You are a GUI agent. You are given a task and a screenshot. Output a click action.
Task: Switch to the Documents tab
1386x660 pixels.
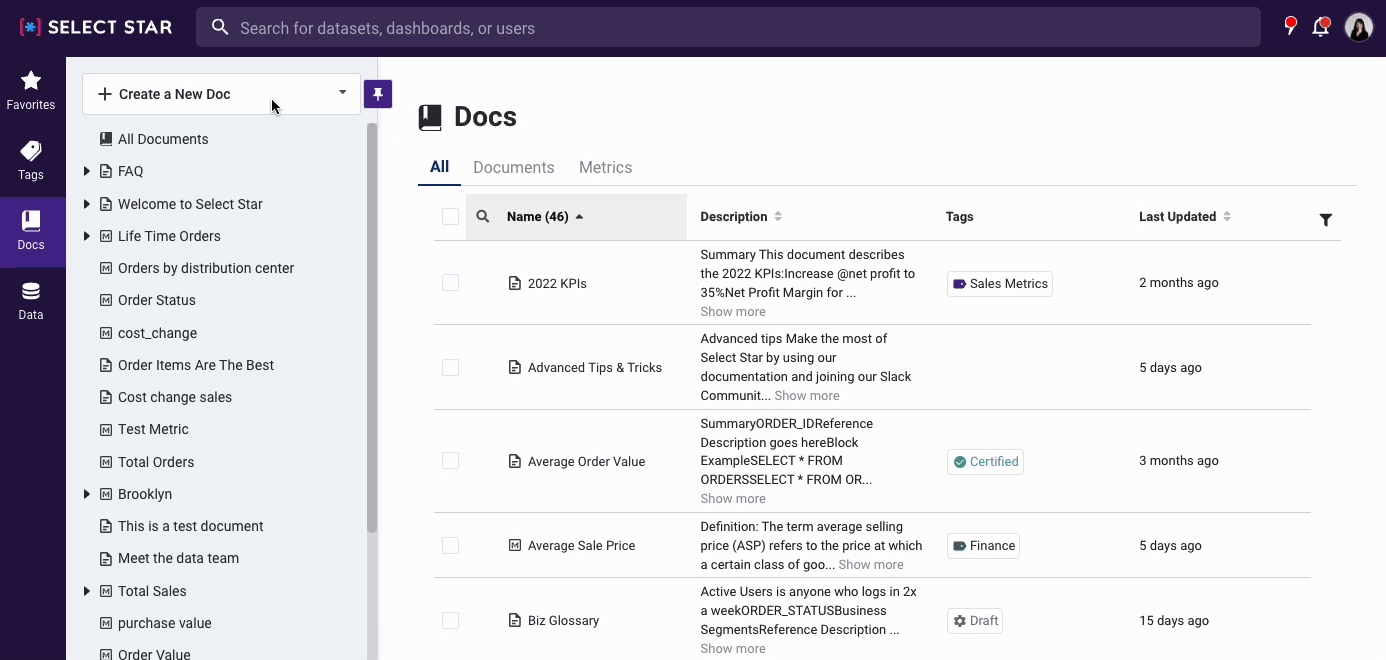[x=513, y=168]
